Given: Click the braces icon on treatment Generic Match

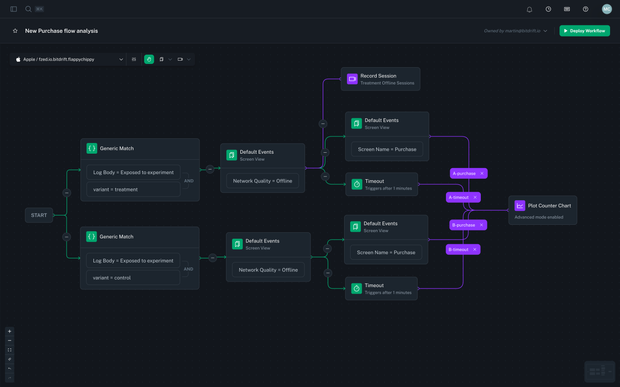Looking at the screenshot, I should click(x=92, y=148).
